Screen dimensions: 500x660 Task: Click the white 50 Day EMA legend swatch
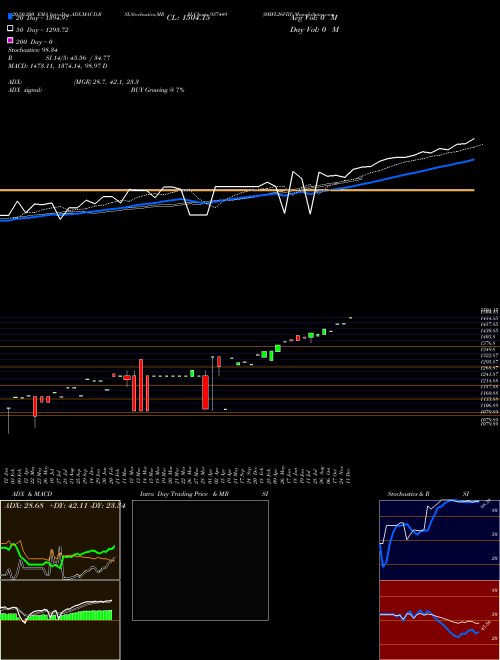(10, 29)
